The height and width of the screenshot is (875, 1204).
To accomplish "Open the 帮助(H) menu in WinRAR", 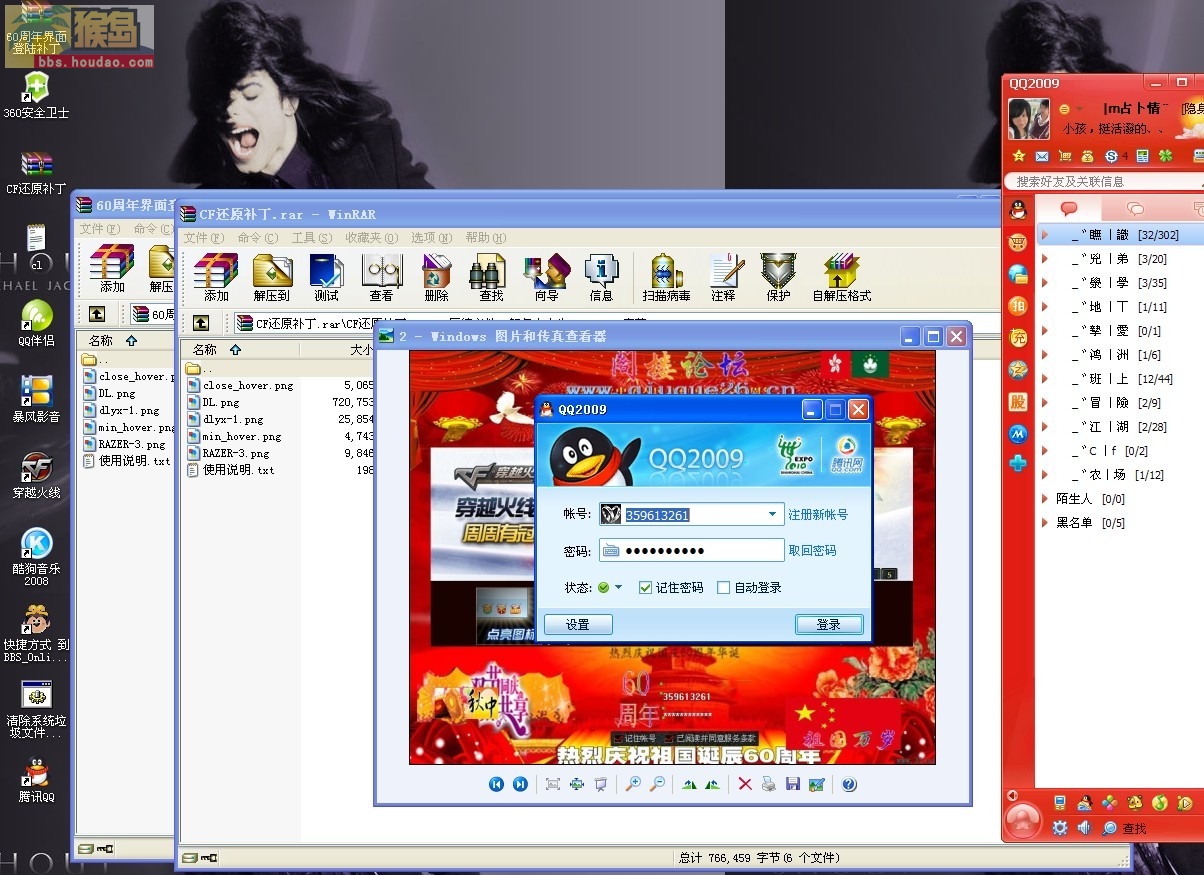I will [486, 238].
